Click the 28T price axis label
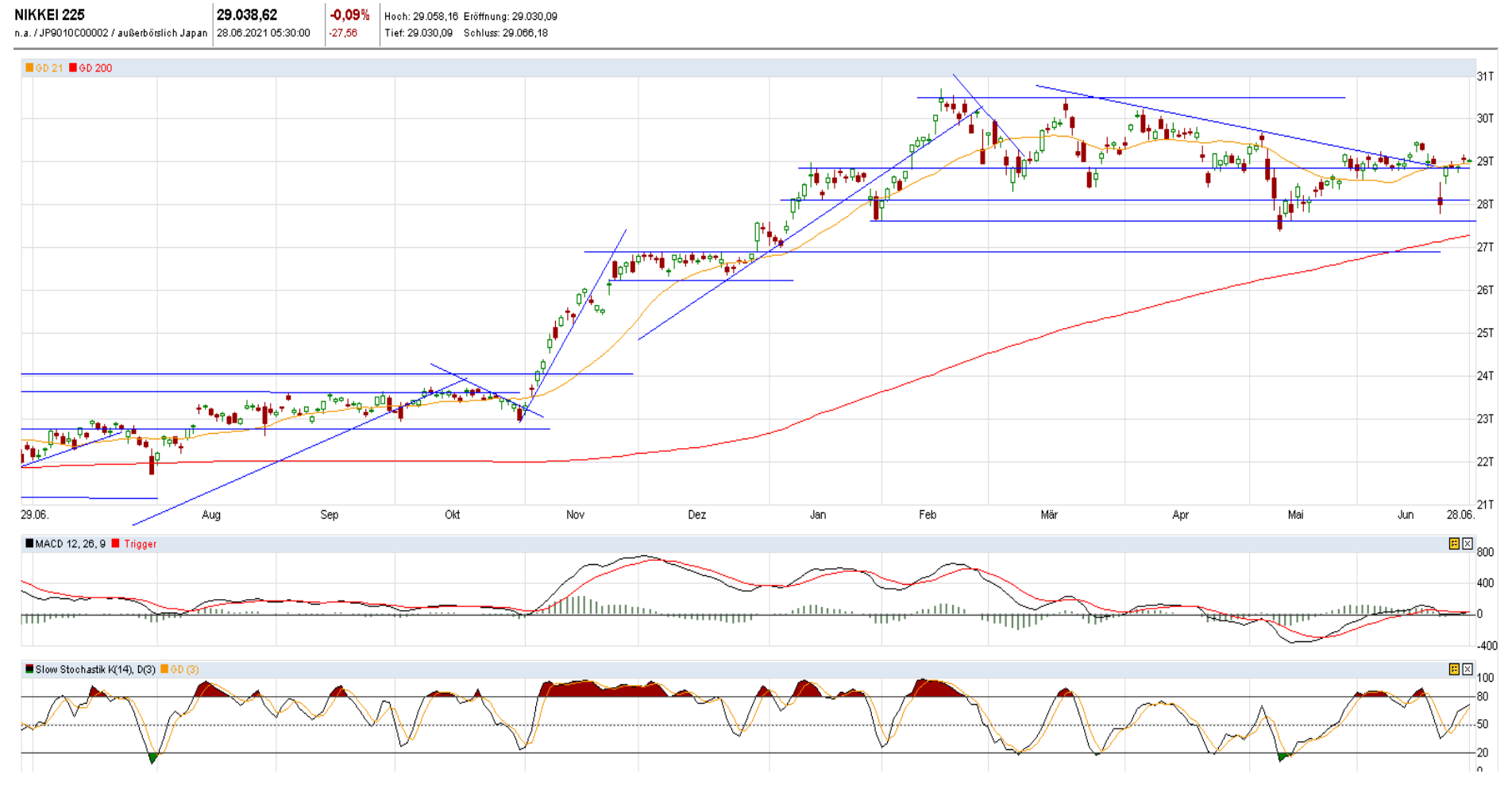 [x=1485, y=204]
